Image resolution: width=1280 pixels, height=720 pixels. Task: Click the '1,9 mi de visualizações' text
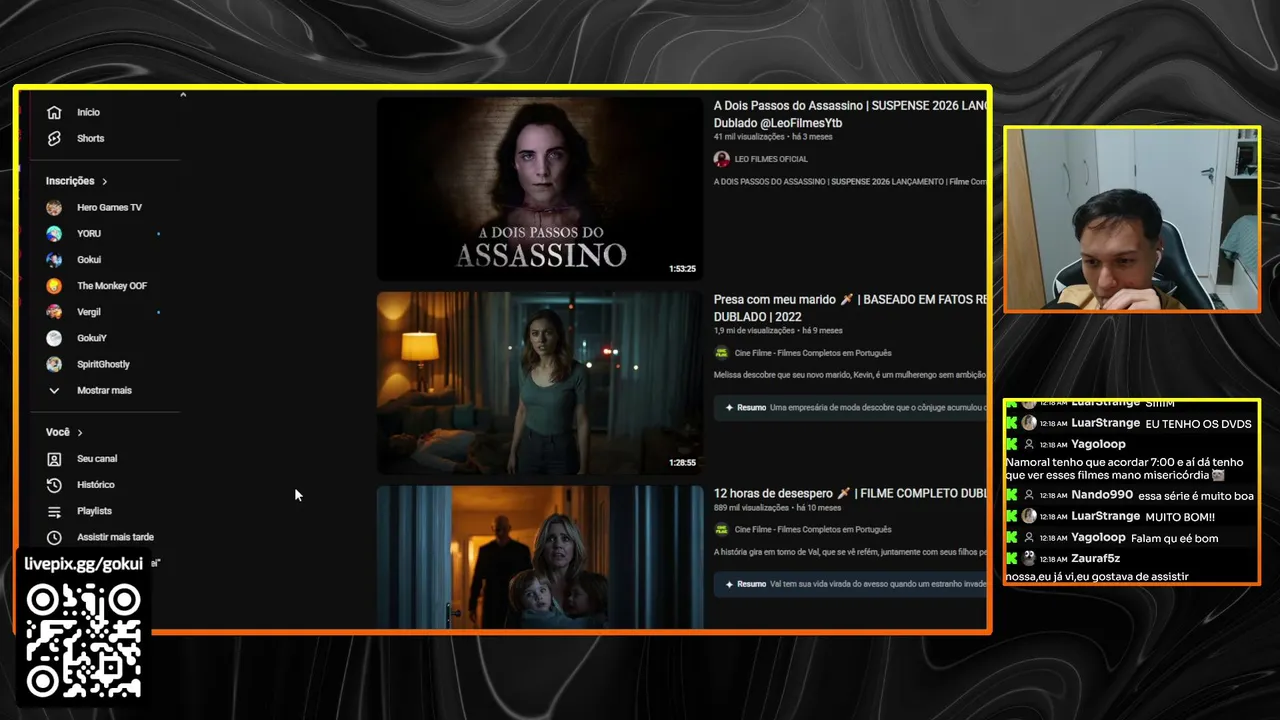[755, 330]
